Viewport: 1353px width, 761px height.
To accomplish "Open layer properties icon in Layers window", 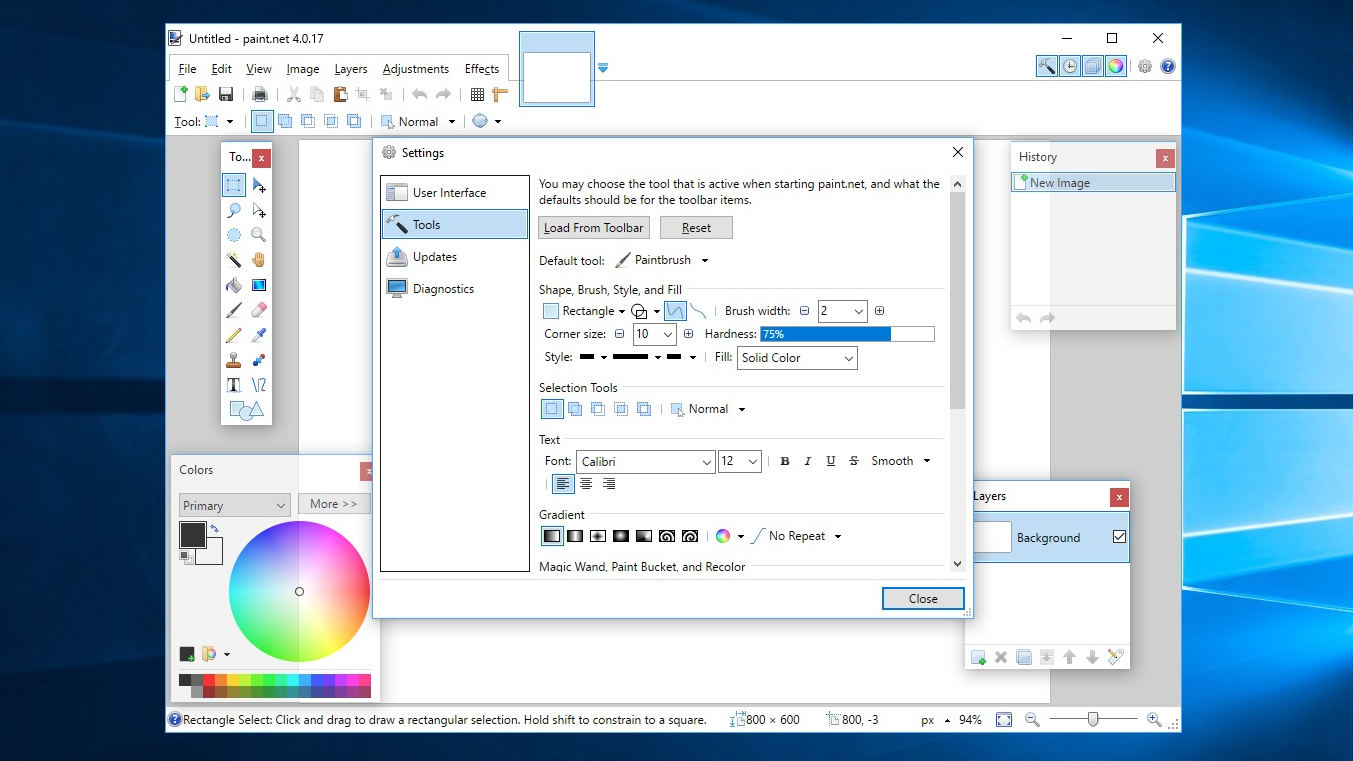I will pyautogui.click(x=1116, y=657).
